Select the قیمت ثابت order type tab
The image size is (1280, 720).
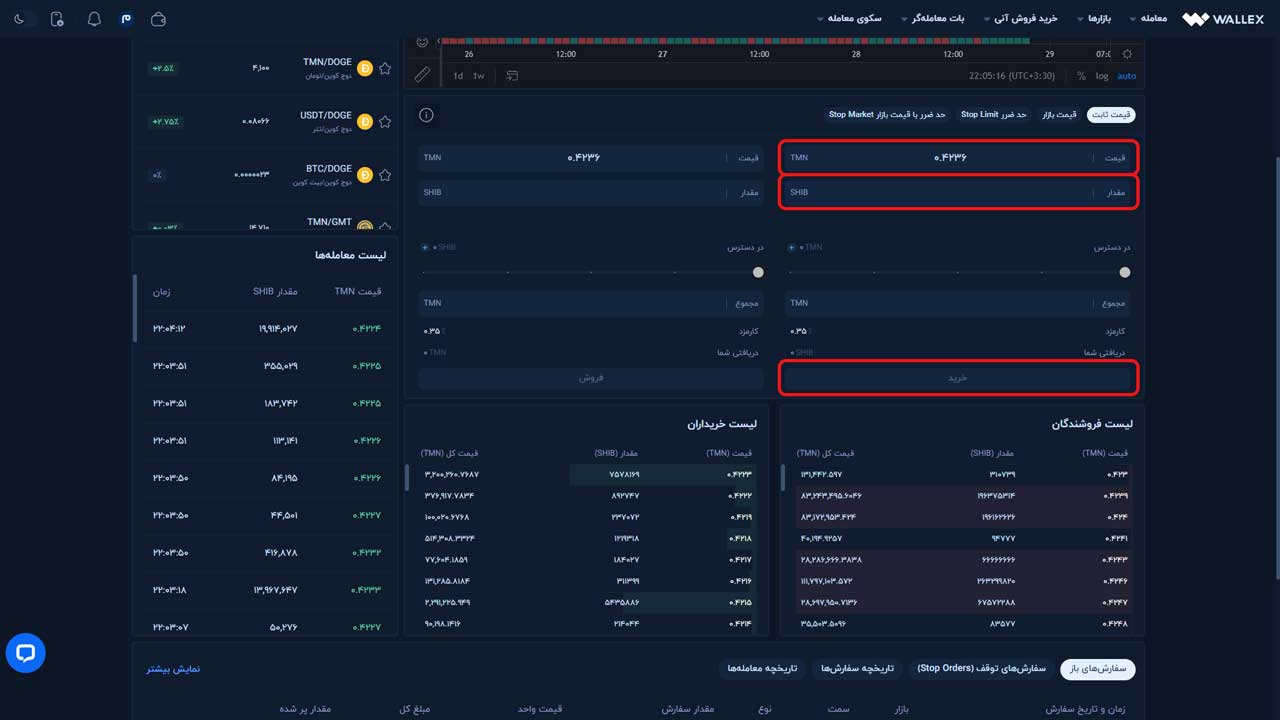[x=1112, y=115]
